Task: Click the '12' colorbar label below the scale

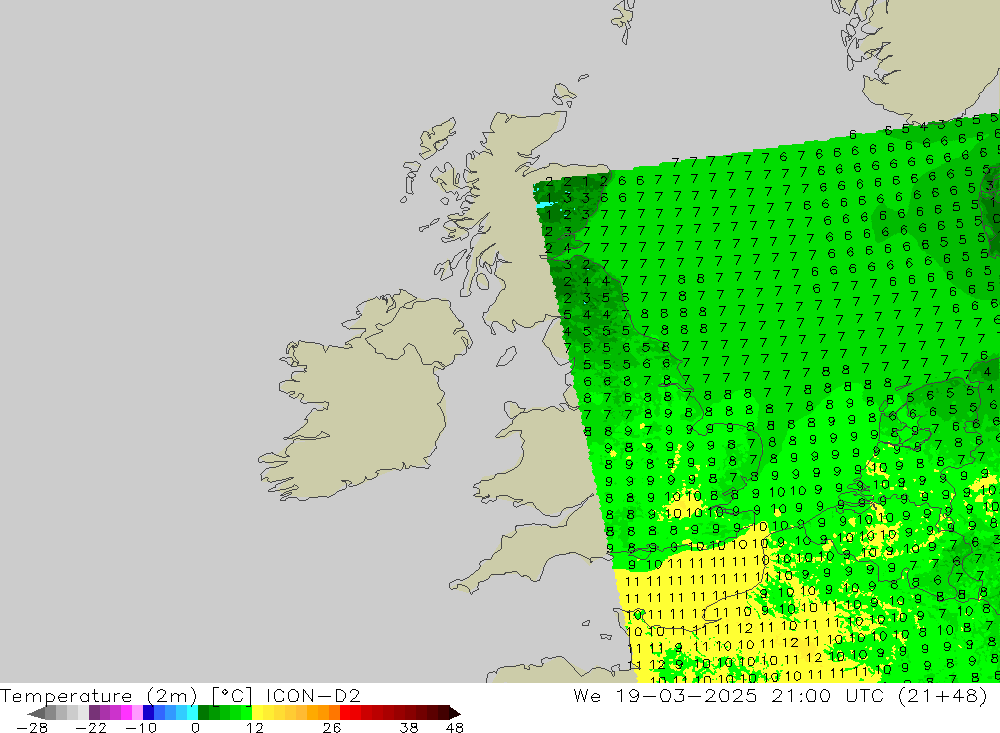Action: (254, 727)
